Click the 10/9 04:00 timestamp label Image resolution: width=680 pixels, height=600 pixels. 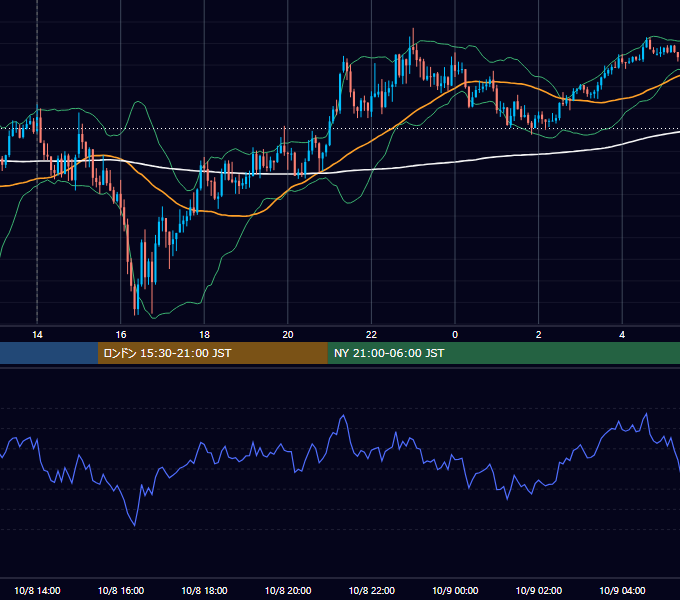coord(622,590)
